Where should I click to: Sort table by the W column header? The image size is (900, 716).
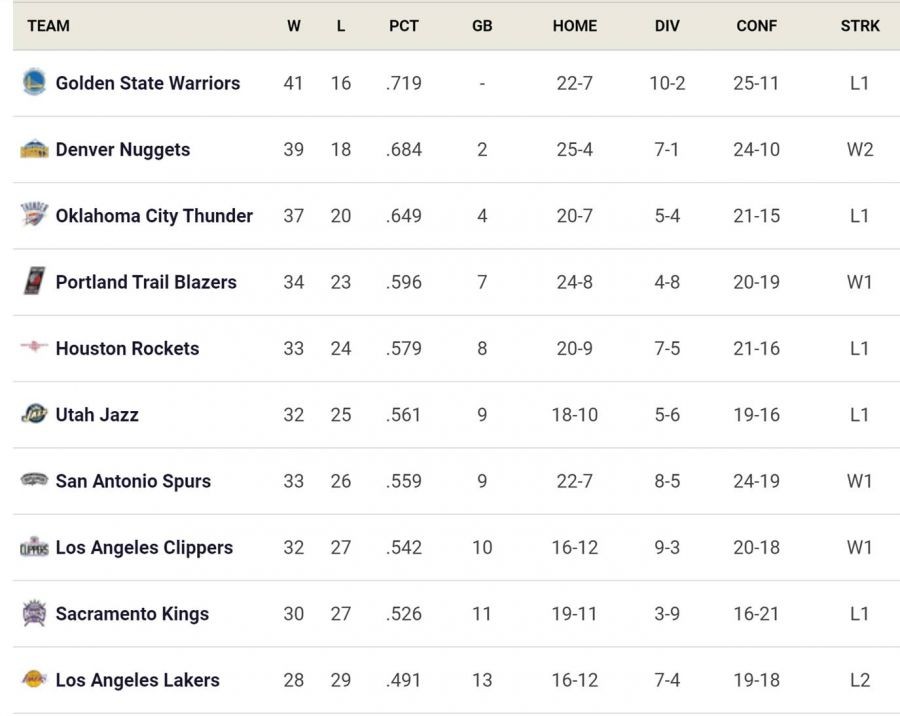(293, 26)
